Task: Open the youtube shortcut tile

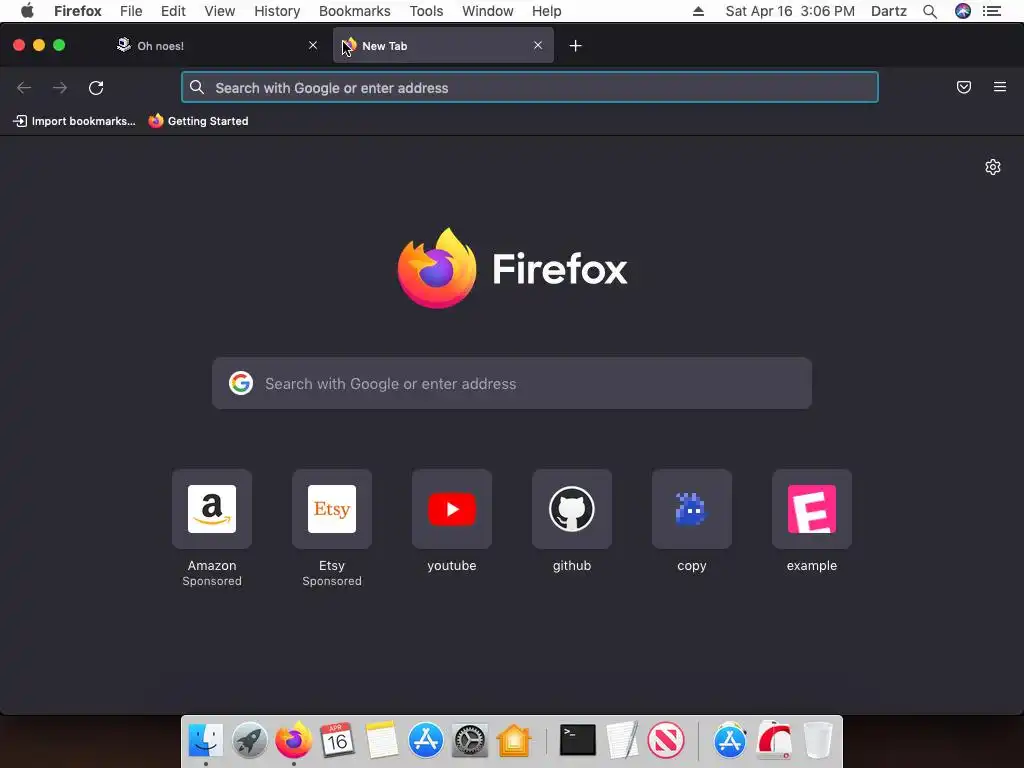Action: 452,509
